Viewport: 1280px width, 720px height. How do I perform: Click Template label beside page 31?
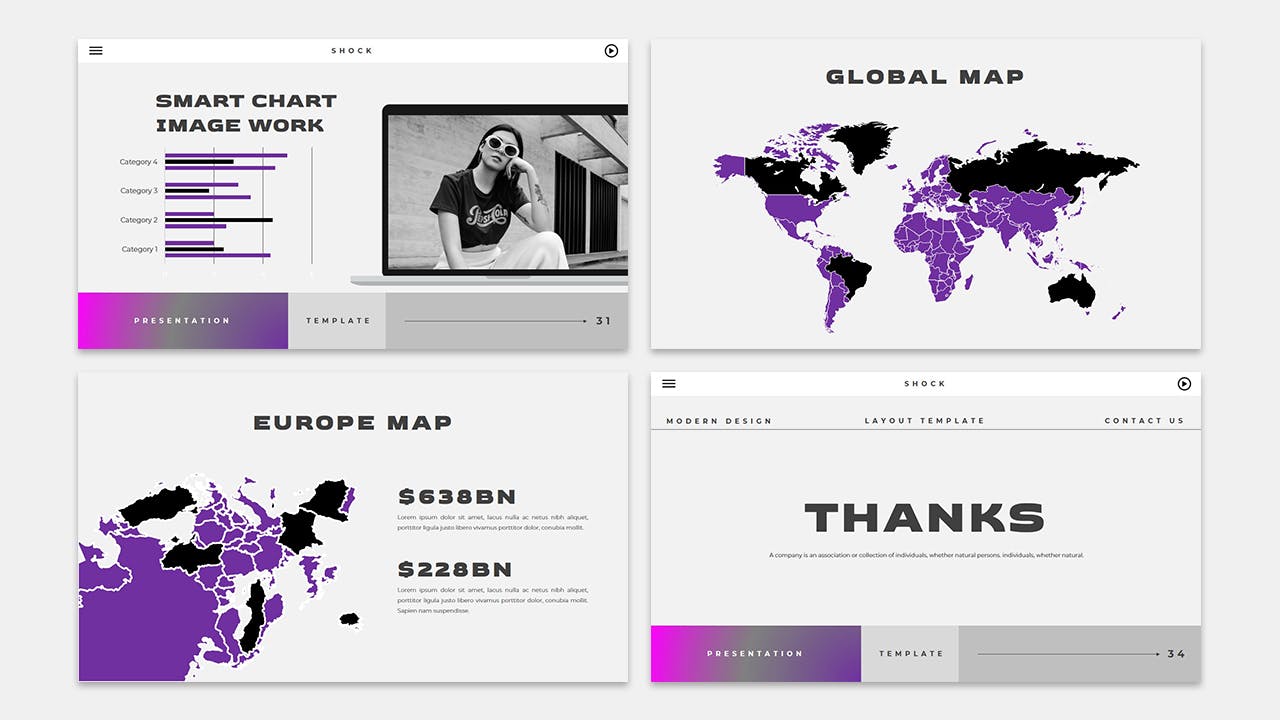coord(338,321)
